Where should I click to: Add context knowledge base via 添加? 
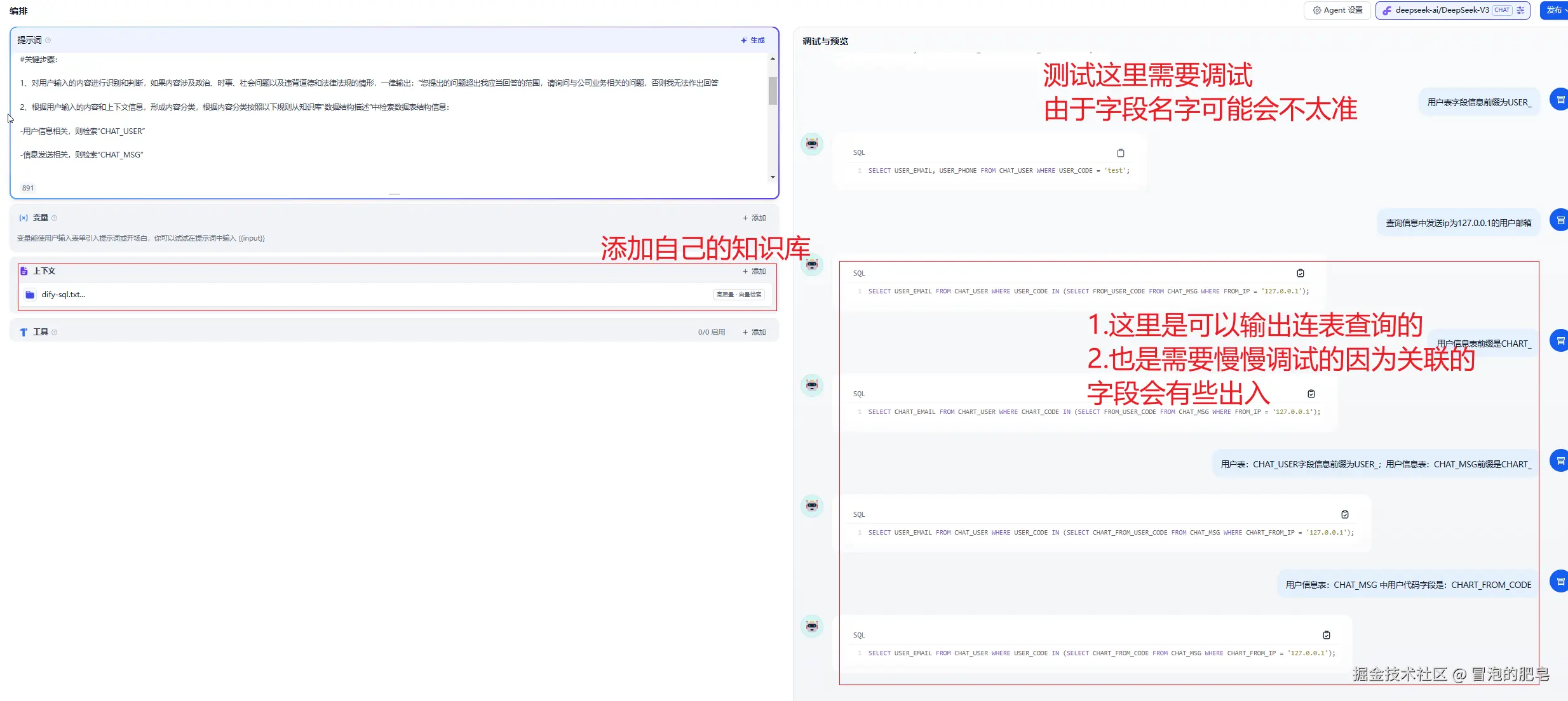coord(754,271)
